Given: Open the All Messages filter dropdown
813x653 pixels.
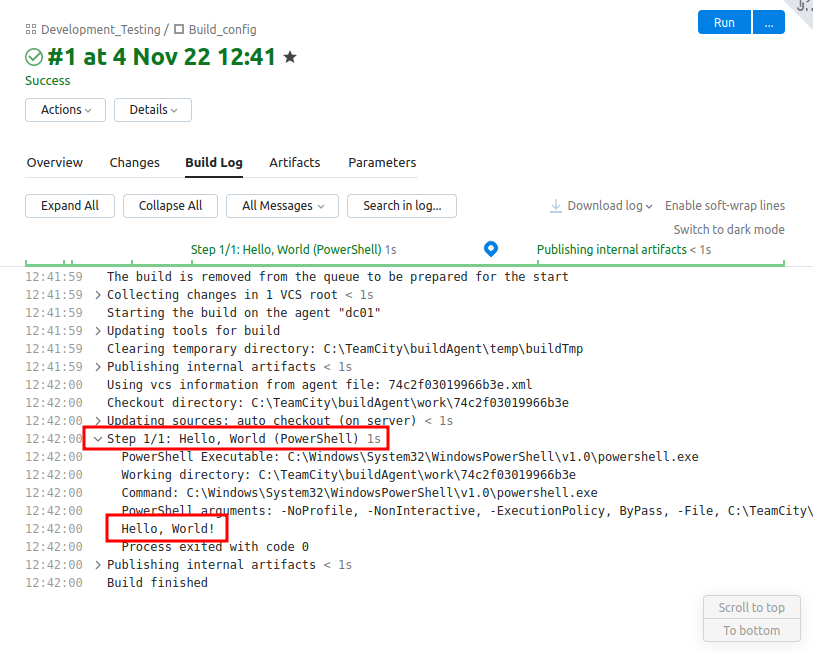Looking at the screenshot, I should pos(283,206).
